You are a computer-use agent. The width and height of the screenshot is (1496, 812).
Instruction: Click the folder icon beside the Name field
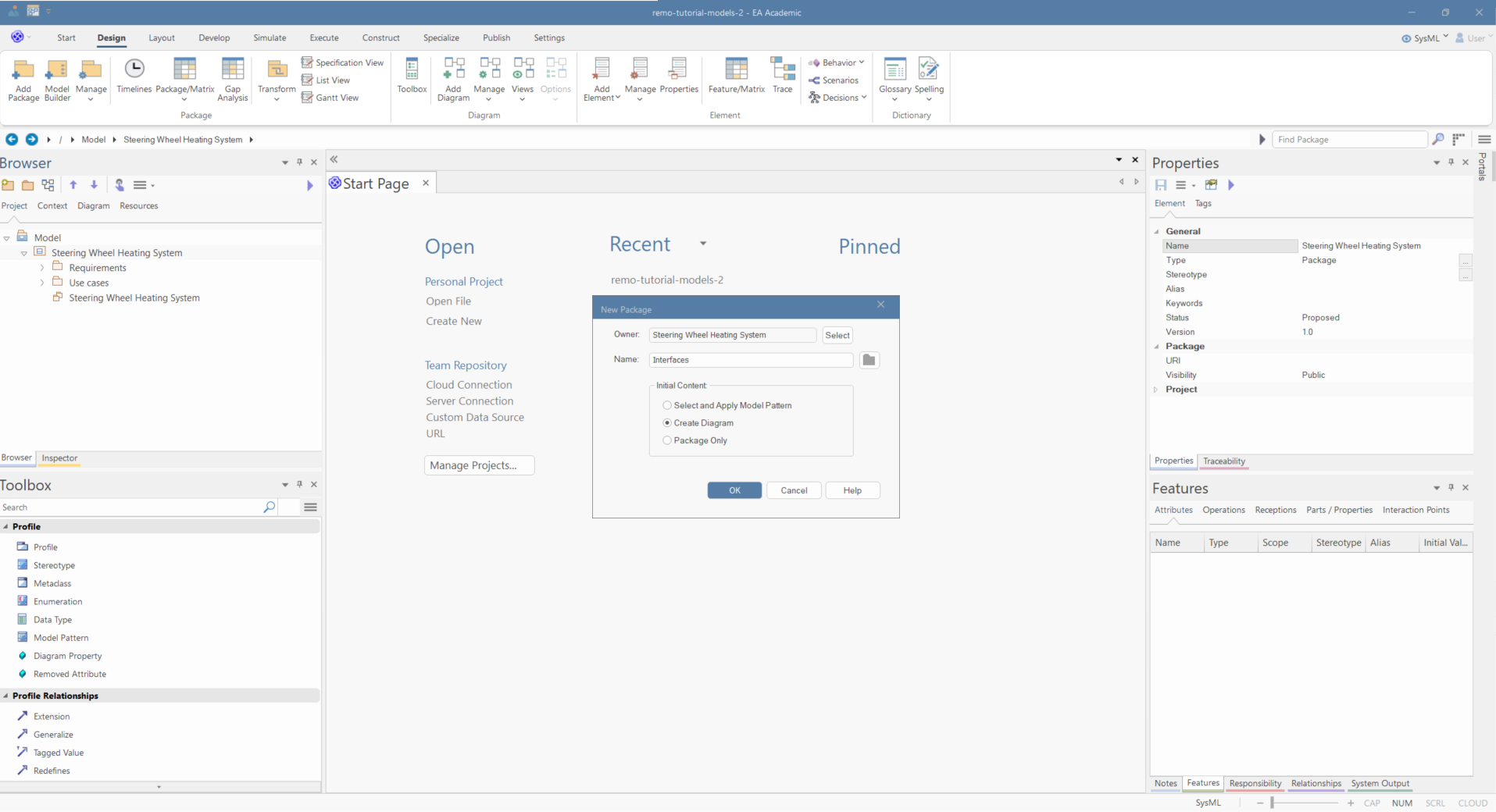869,360
